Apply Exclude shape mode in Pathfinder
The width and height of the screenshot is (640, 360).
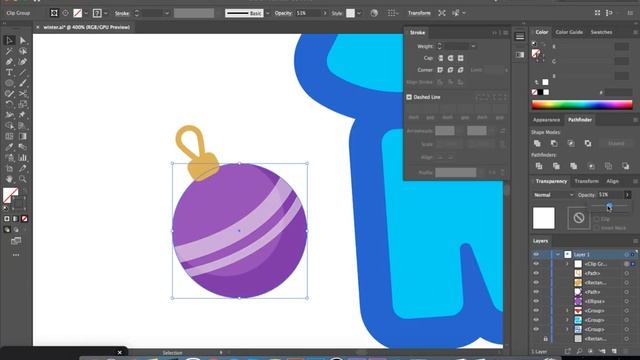(588, 143)
